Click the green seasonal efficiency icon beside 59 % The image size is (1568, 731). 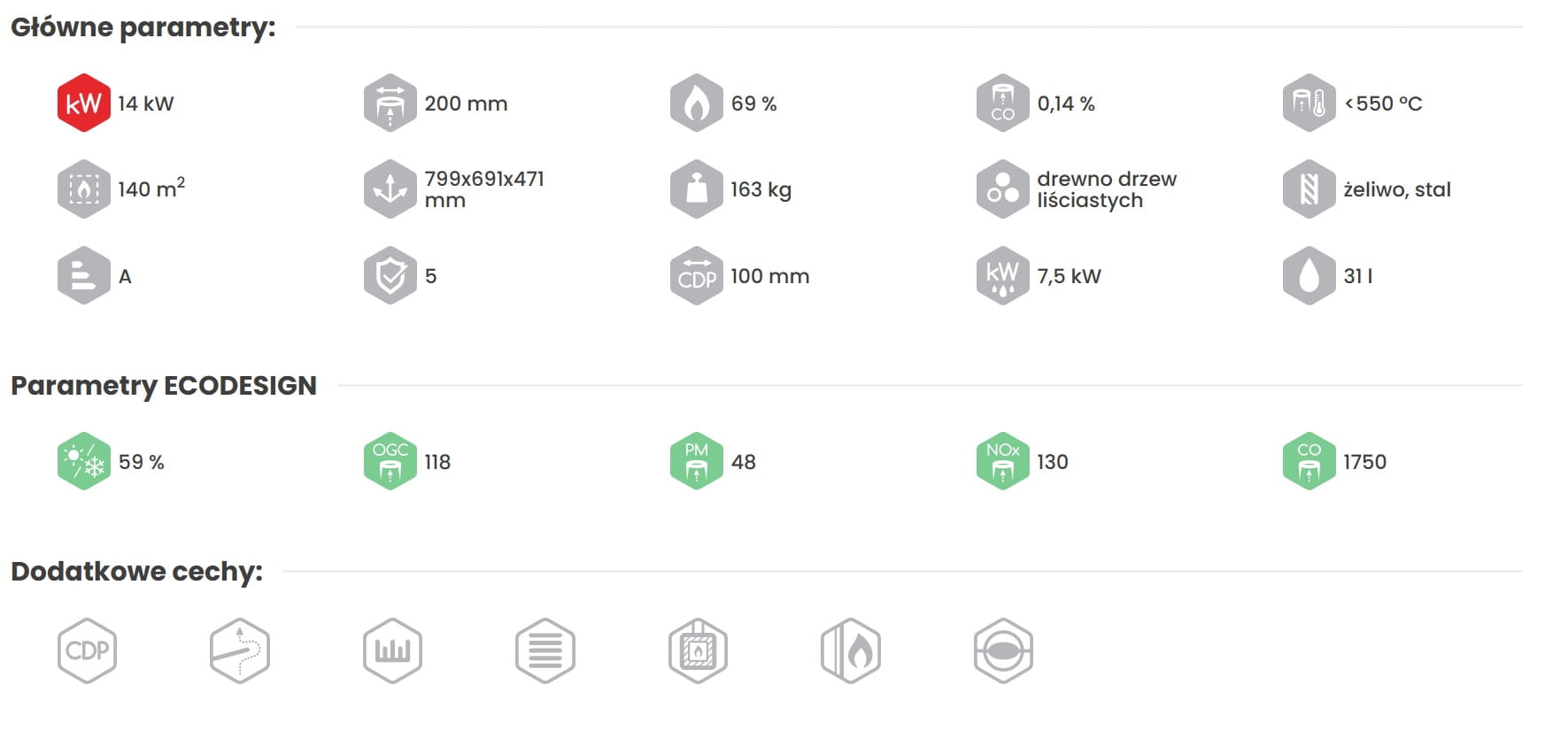[x=84, y=461]
